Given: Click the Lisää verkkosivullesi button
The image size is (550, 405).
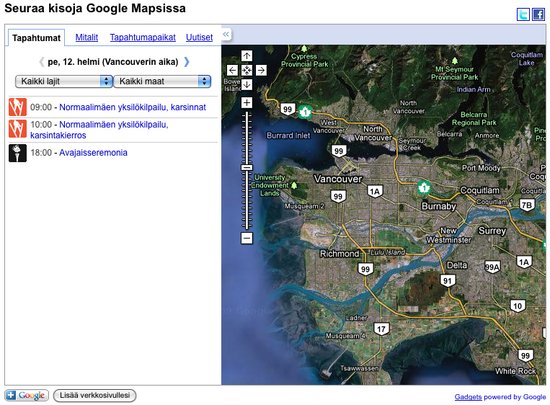Looking at the screenshot, I should coord(95,396).
